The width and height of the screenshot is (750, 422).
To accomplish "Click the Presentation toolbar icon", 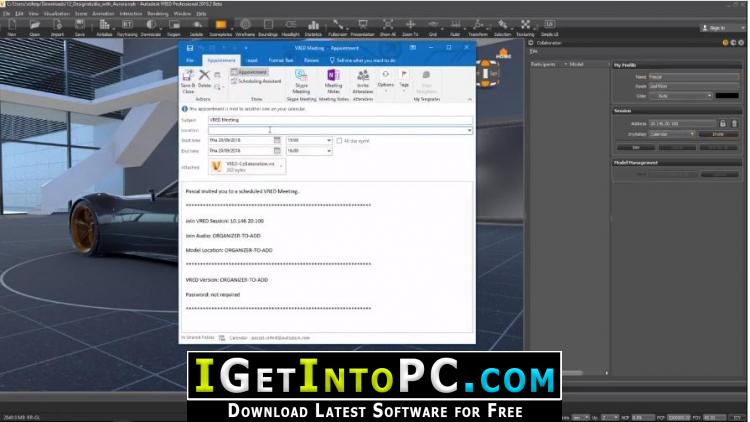I will (x=362, y=28).
